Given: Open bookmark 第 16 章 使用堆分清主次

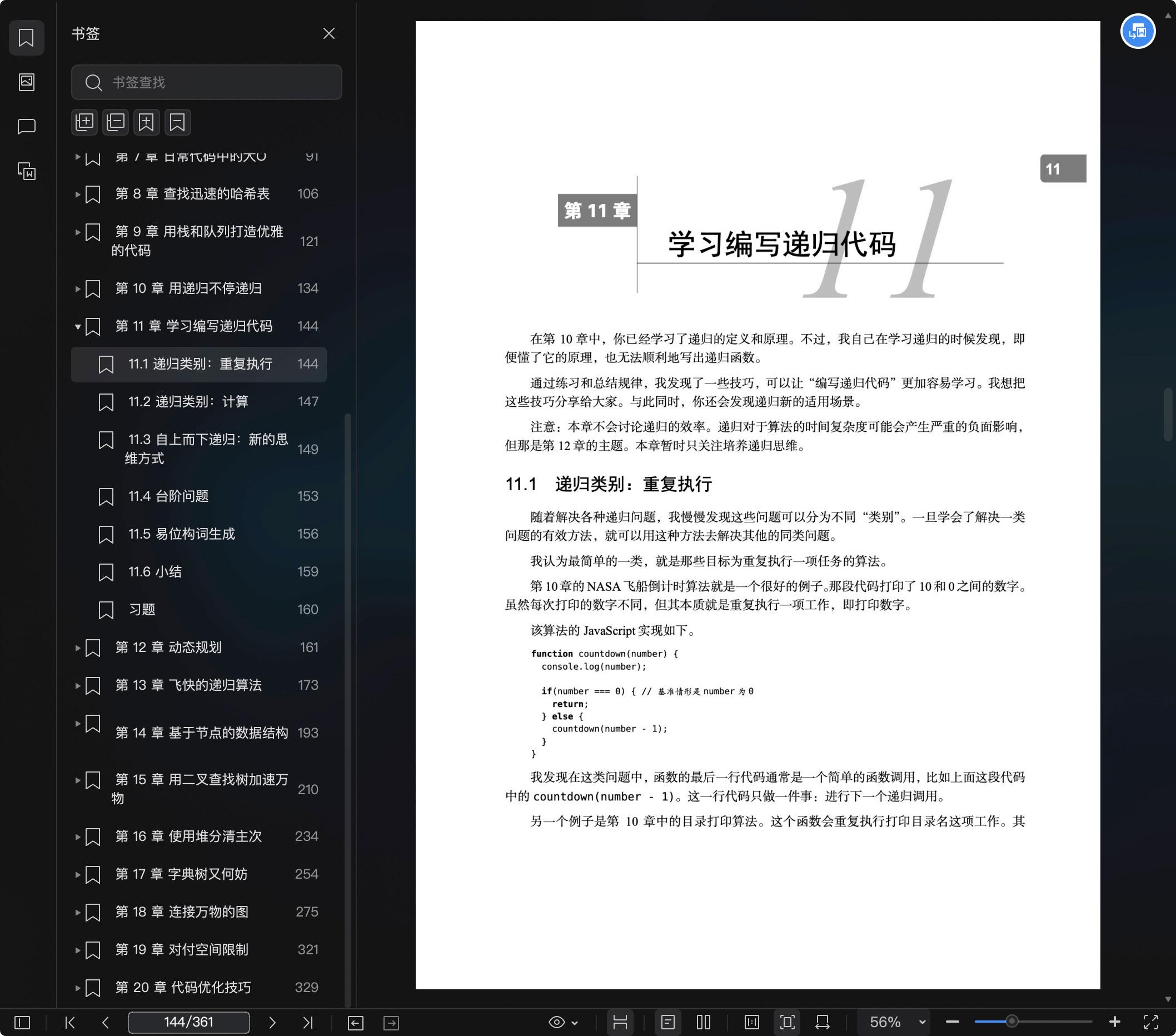Looking at the screenshot, I should coord(199,836).
